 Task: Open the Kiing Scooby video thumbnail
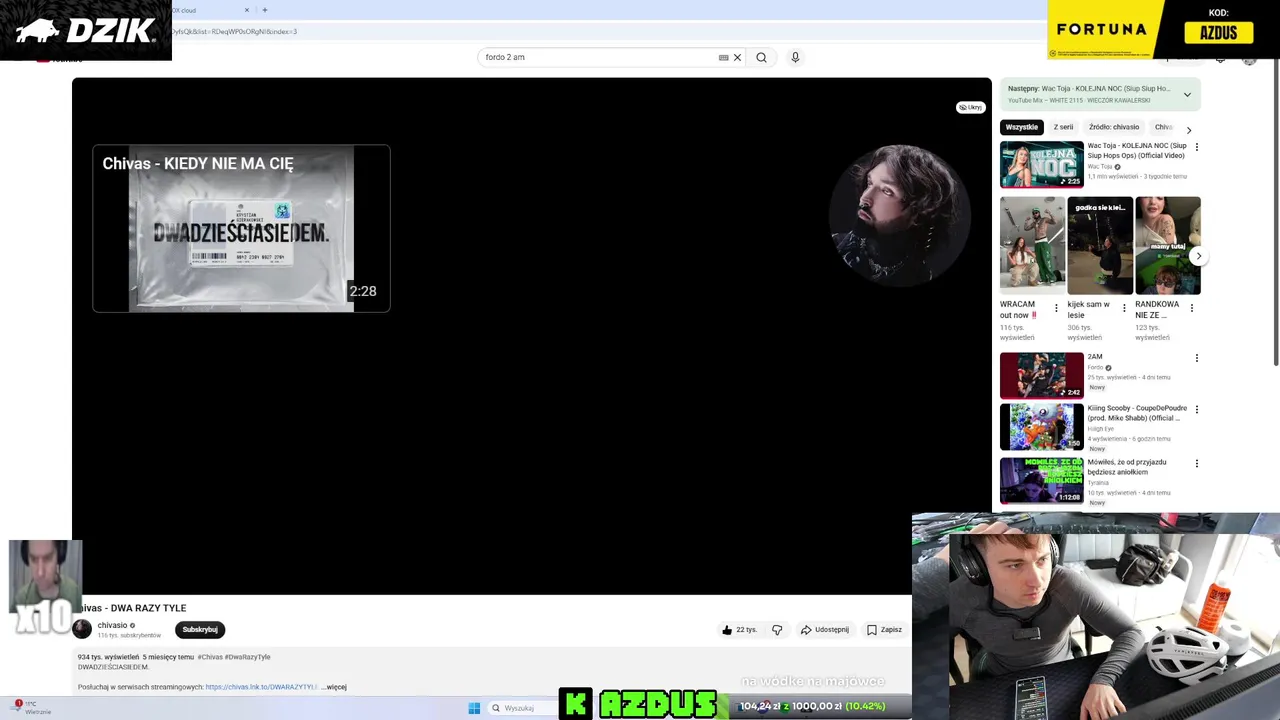(1041, 427)
